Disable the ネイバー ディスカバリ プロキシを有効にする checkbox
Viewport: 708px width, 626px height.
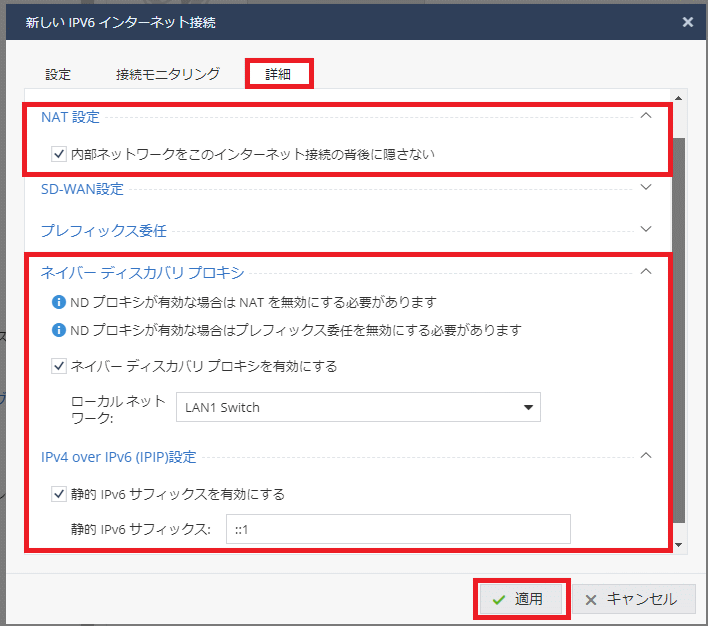[59, 366]
